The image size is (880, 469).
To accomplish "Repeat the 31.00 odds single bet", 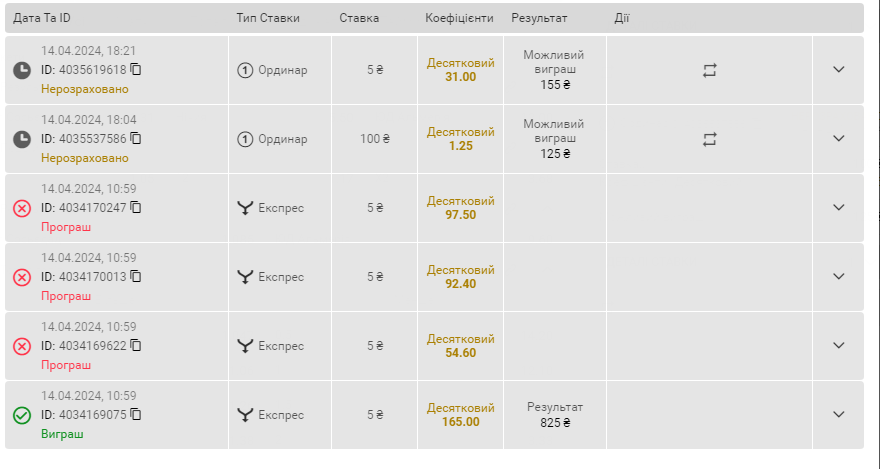I will coord(709,70).
